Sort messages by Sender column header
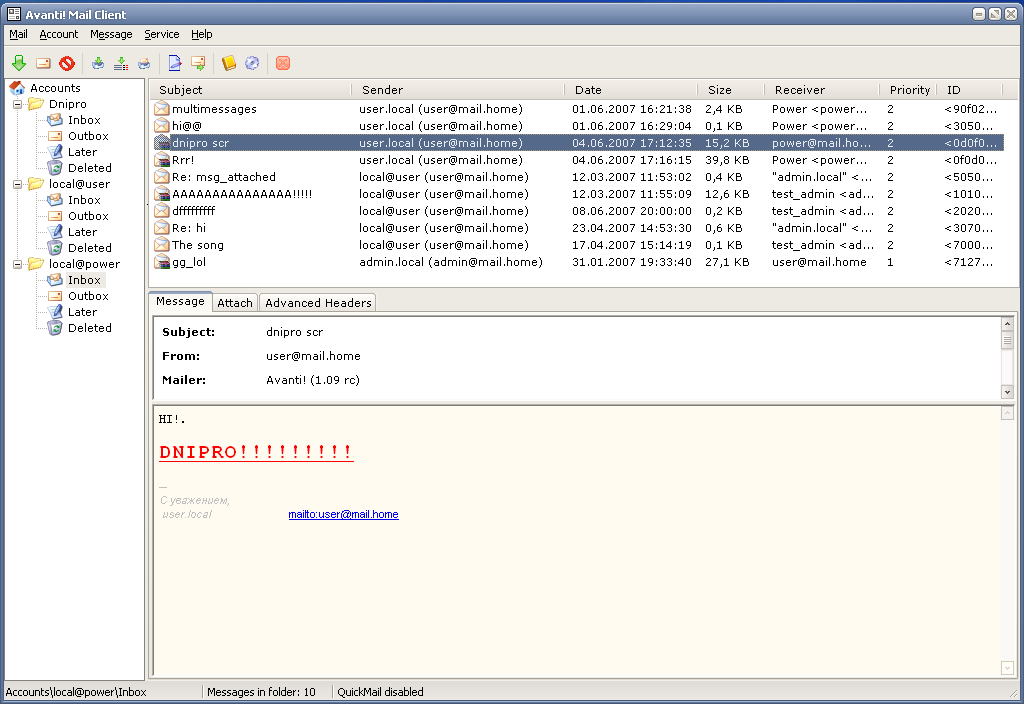This screenshot has height=704, width=1024. pyautogui.click(x=457, y=90)
